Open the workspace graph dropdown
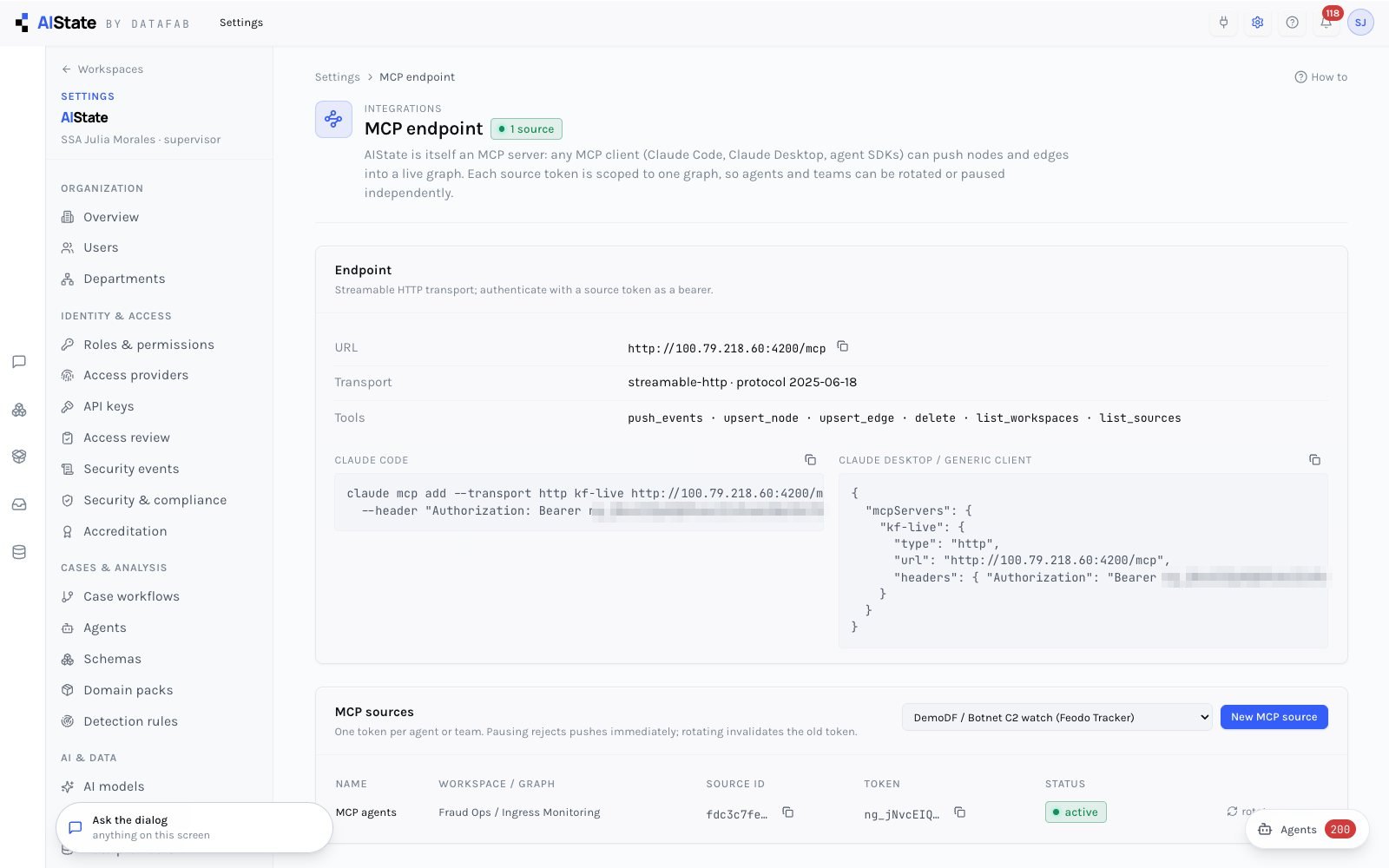 tap(1057, 717)
